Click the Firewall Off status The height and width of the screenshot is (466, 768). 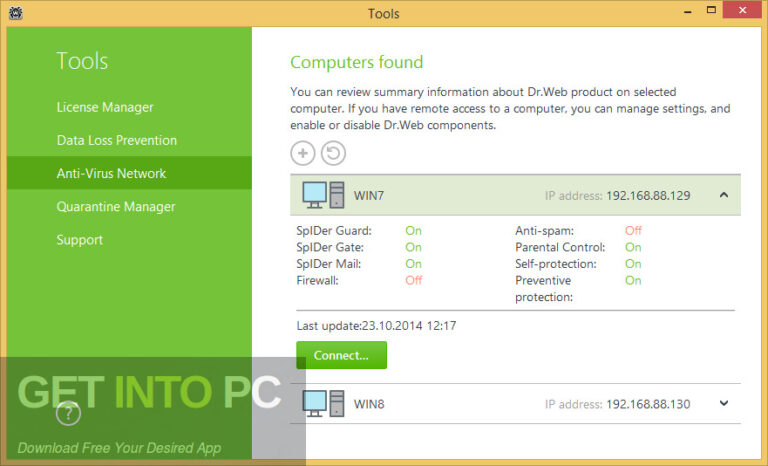point(414,280)
